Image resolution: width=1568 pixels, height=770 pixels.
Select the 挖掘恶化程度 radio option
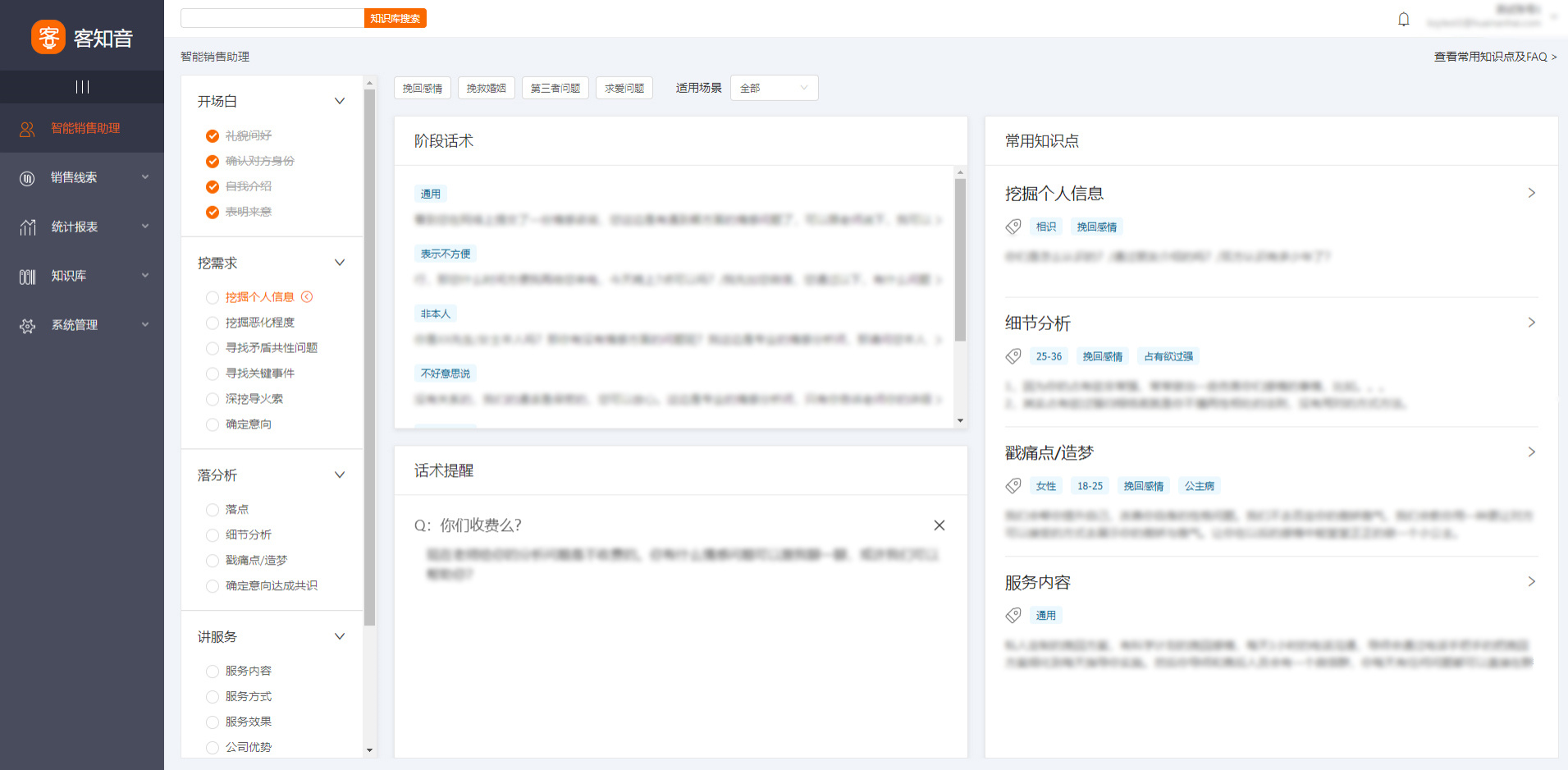(213, 323)
